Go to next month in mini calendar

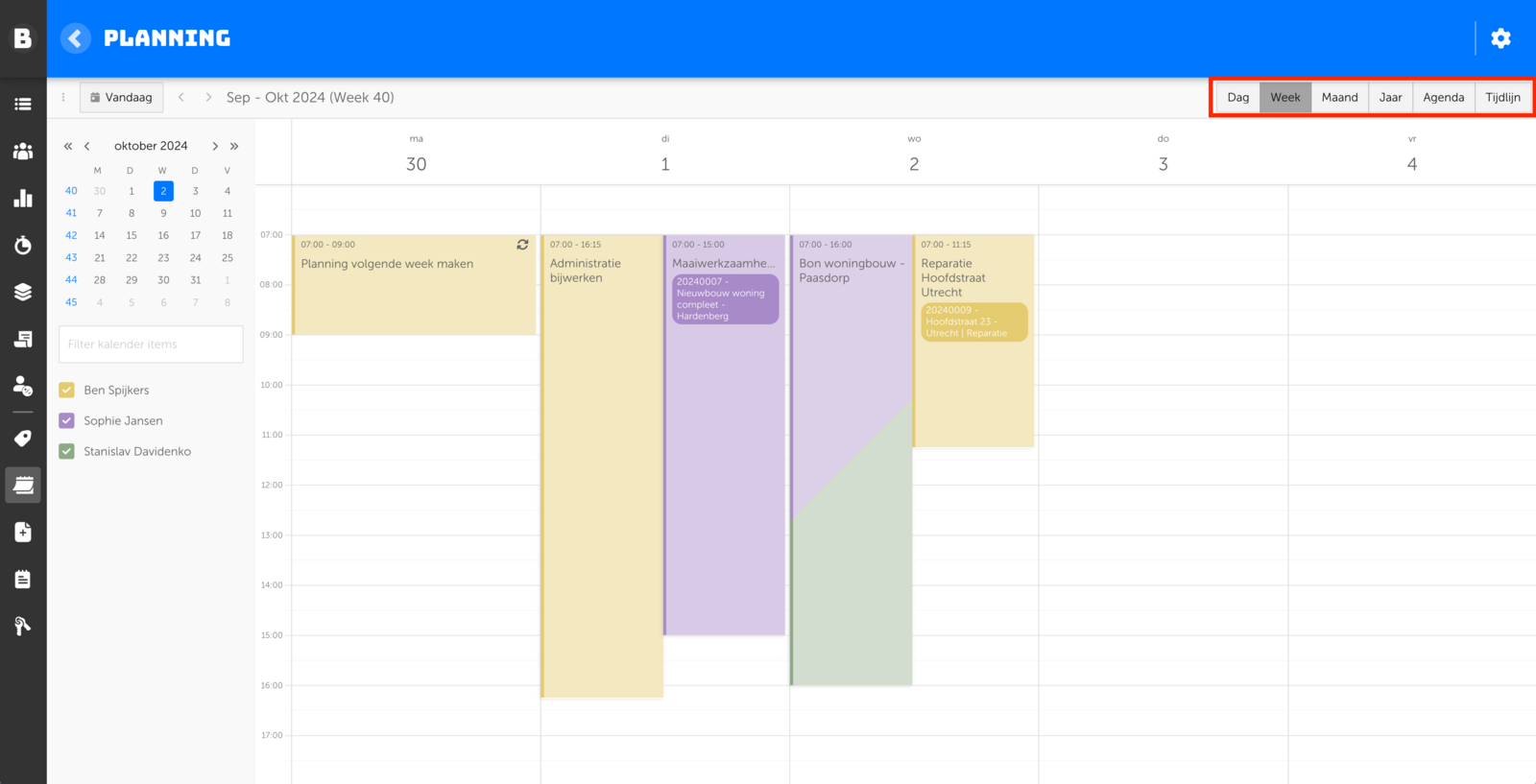pyautogui.click(x=215, y=146)
